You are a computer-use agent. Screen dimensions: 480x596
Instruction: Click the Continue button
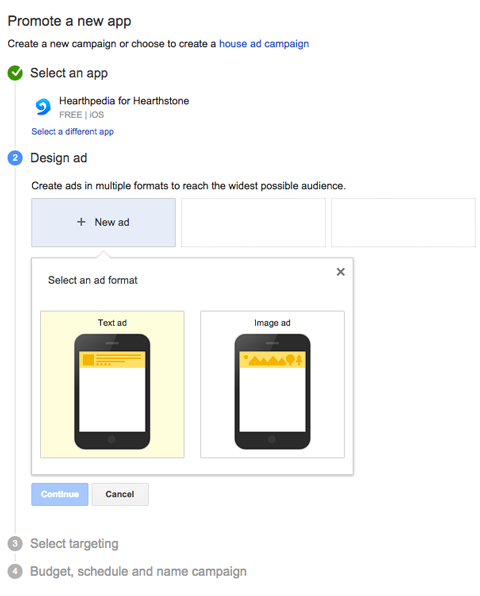click(x=60, y=494)
